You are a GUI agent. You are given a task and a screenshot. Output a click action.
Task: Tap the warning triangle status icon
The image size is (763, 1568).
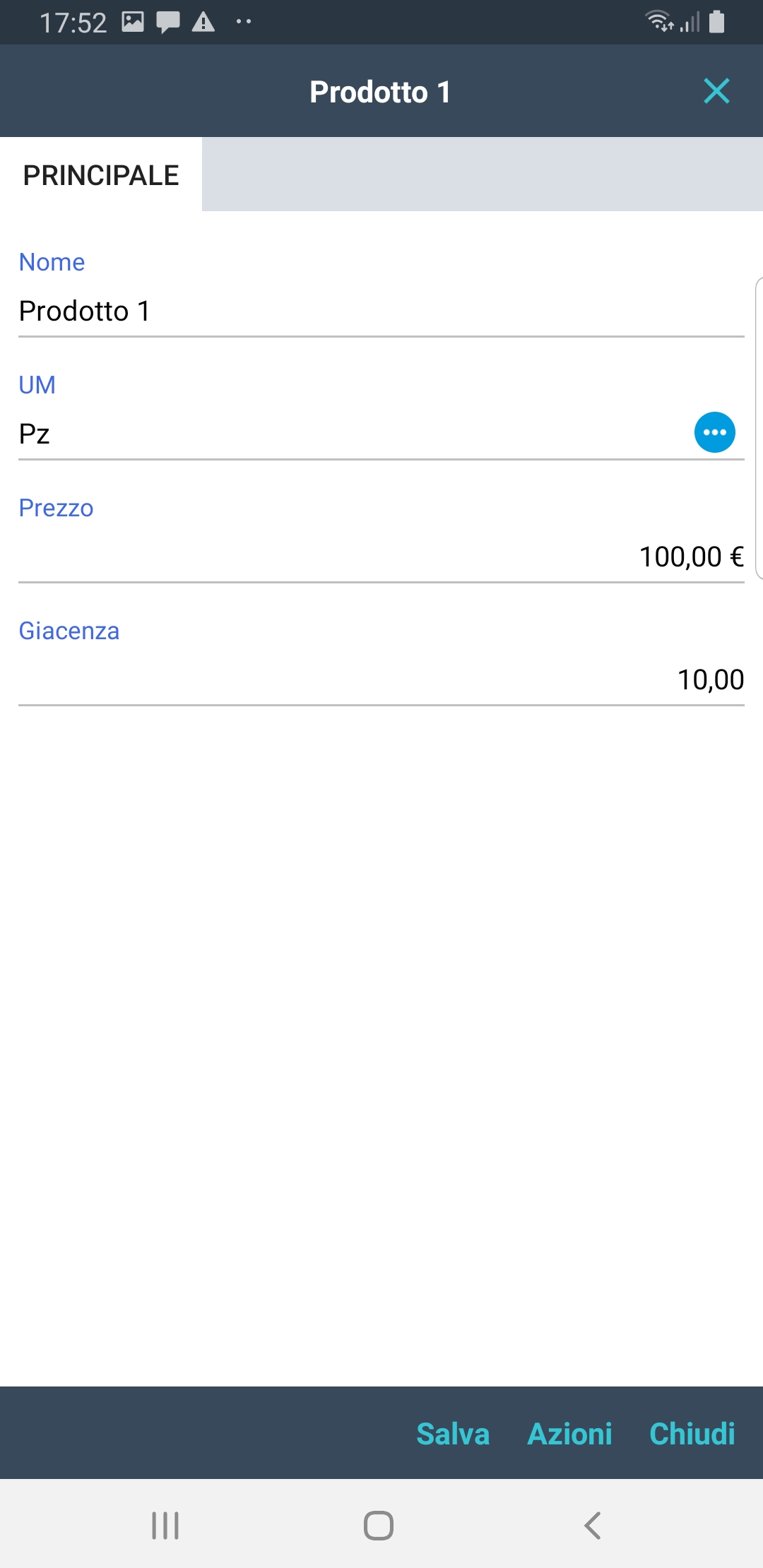coord(203,22)
